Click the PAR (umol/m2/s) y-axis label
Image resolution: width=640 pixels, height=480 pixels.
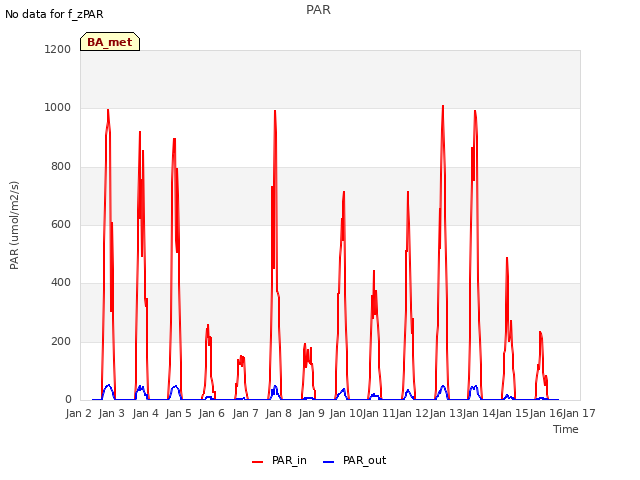(x=14, y=225)
